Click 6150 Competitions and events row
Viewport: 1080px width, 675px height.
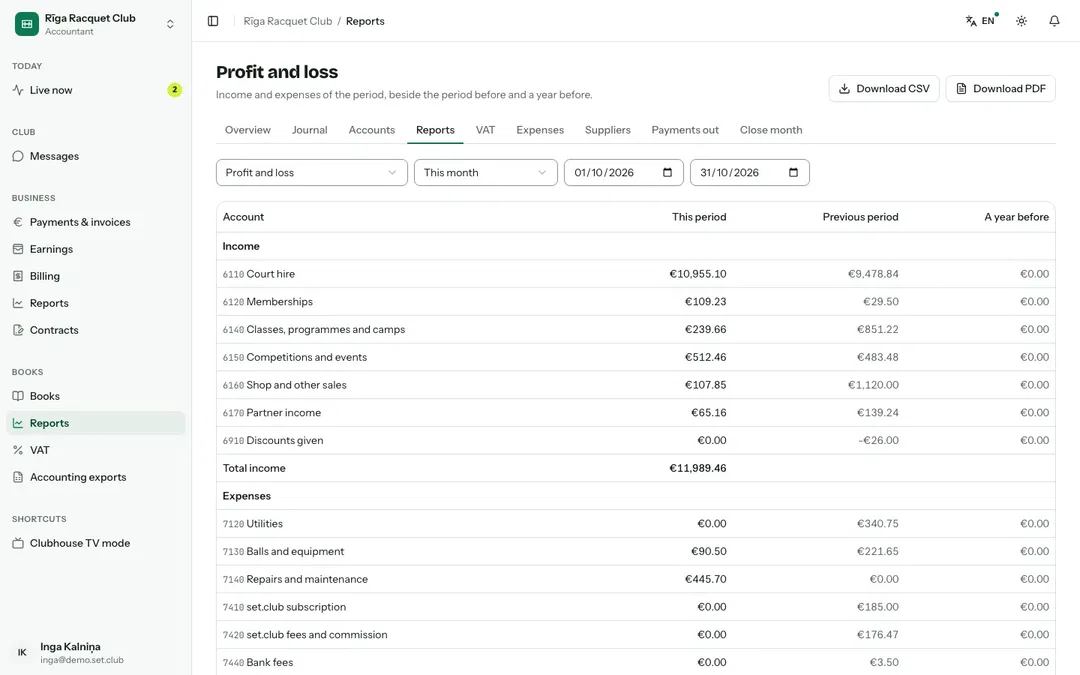pyautogui.click(x=636, y=357)
